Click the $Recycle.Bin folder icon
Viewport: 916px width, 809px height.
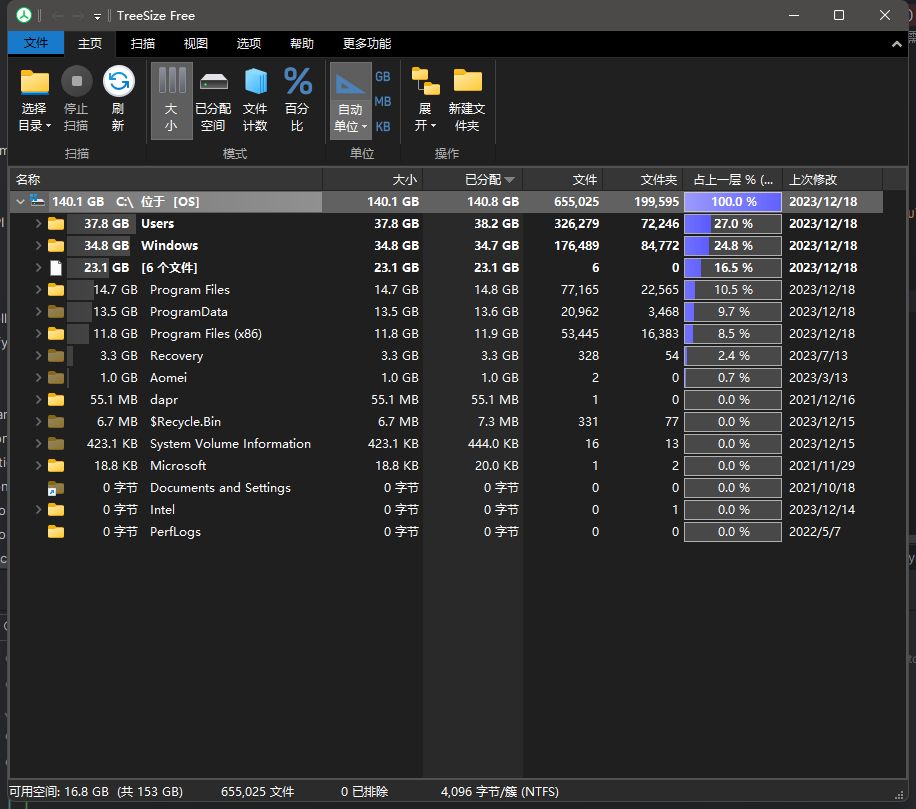(56, 422)
